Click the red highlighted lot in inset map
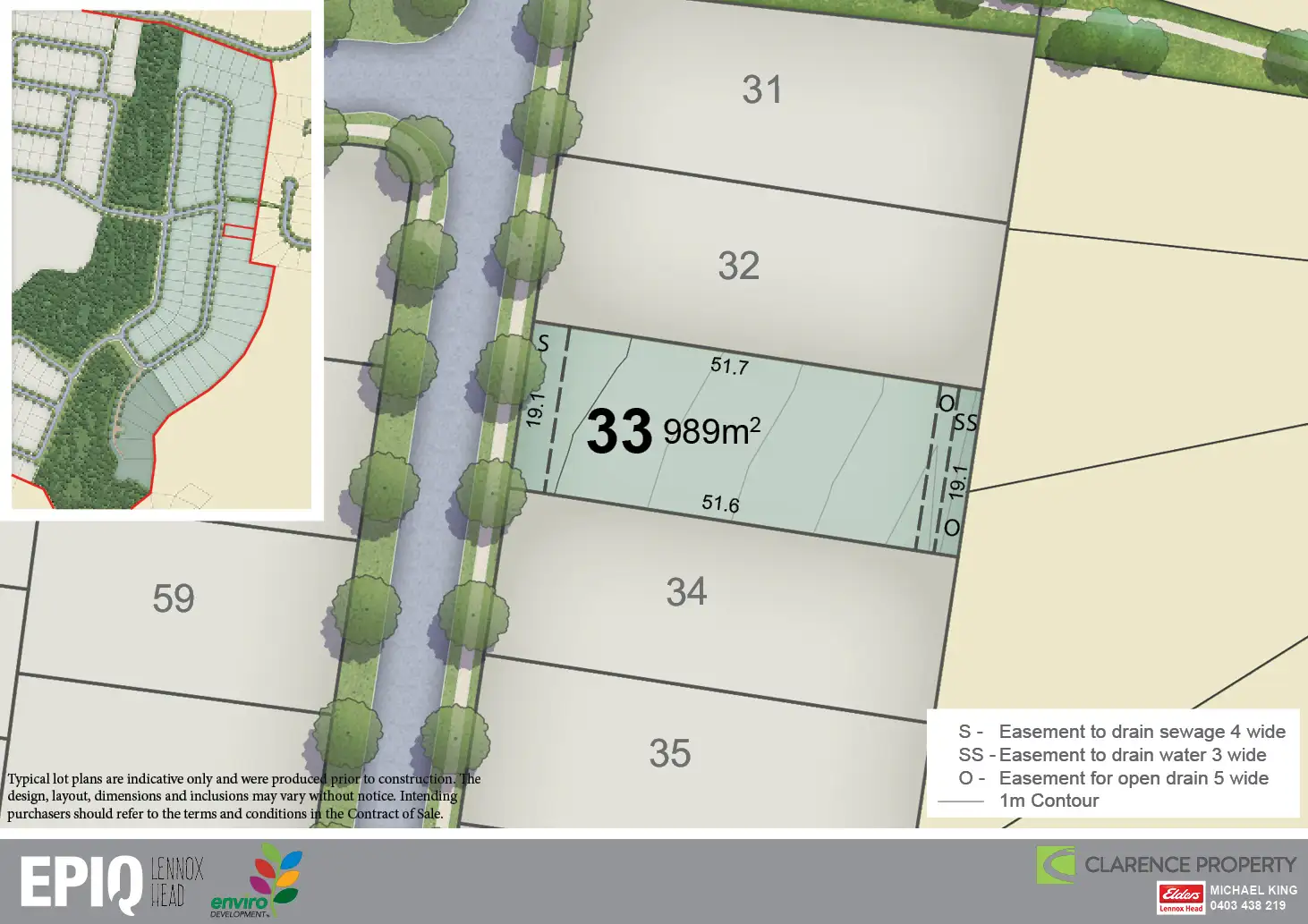This screenshot has width=1308, height=924. [x=238, y=232]
